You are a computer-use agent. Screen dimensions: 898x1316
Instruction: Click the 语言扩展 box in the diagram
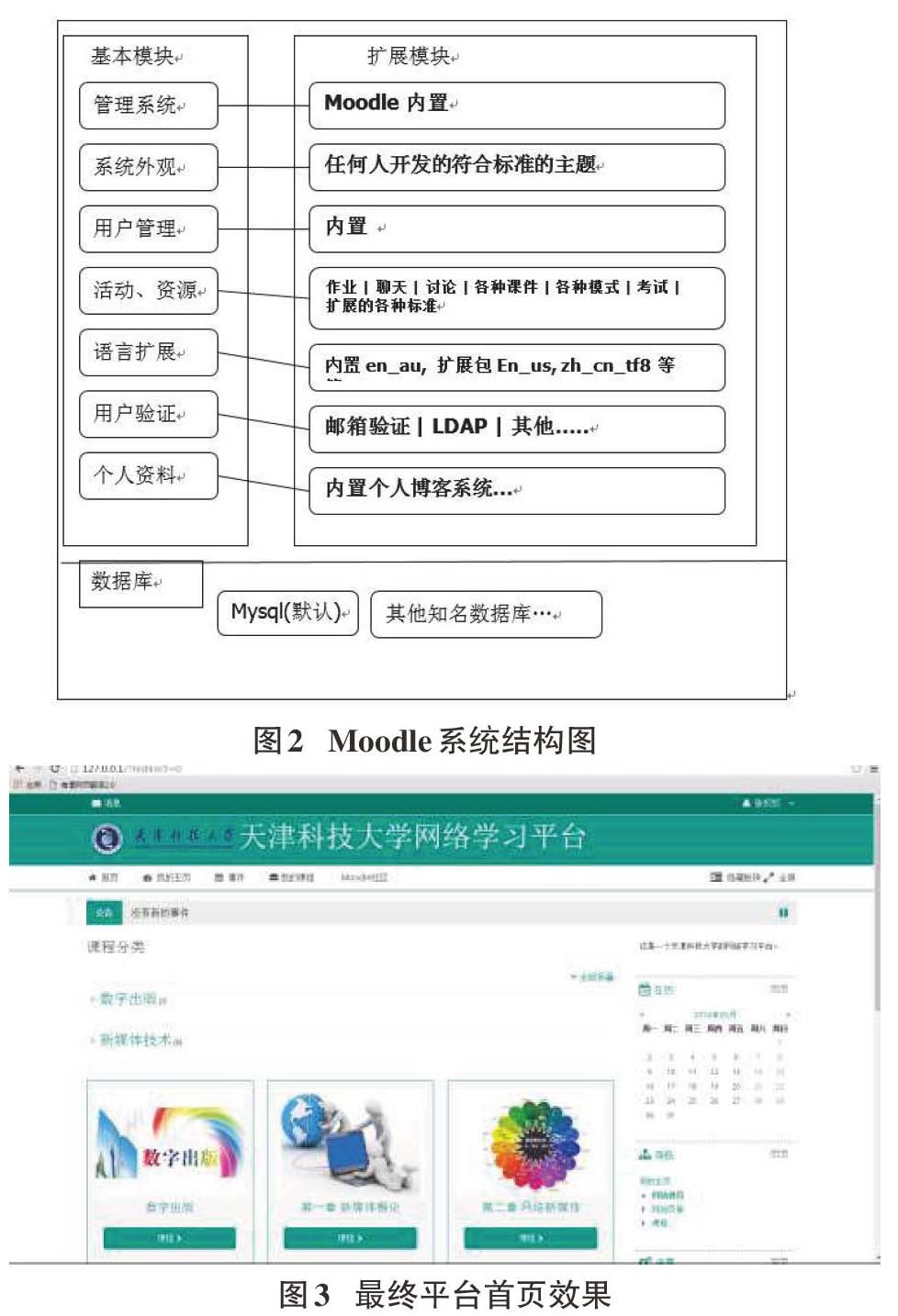(148, 352)
